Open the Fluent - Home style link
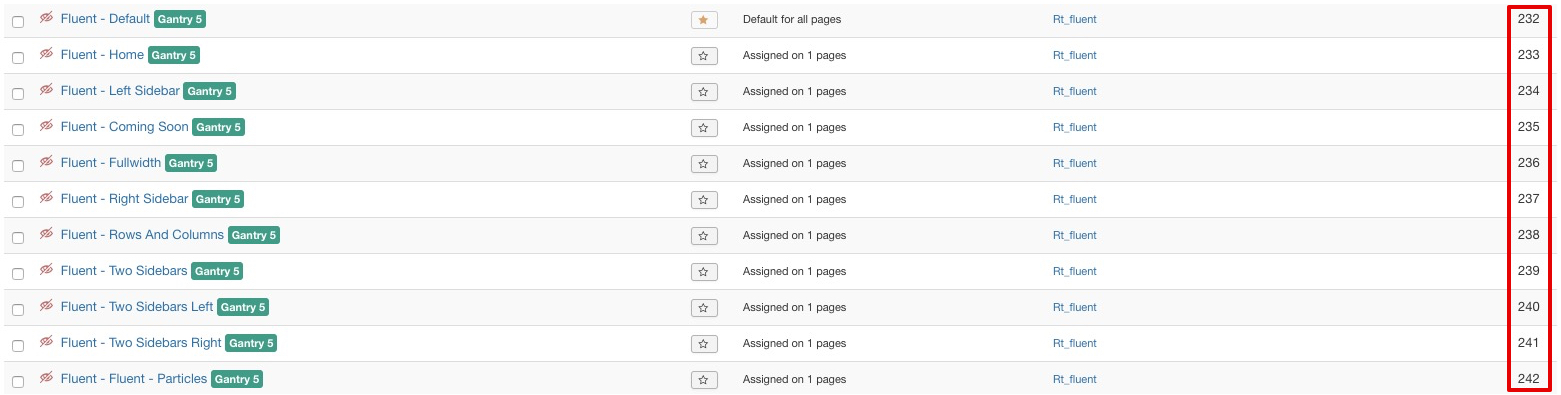The width and height of the screenshot is (1561, 395). [102, 54]
